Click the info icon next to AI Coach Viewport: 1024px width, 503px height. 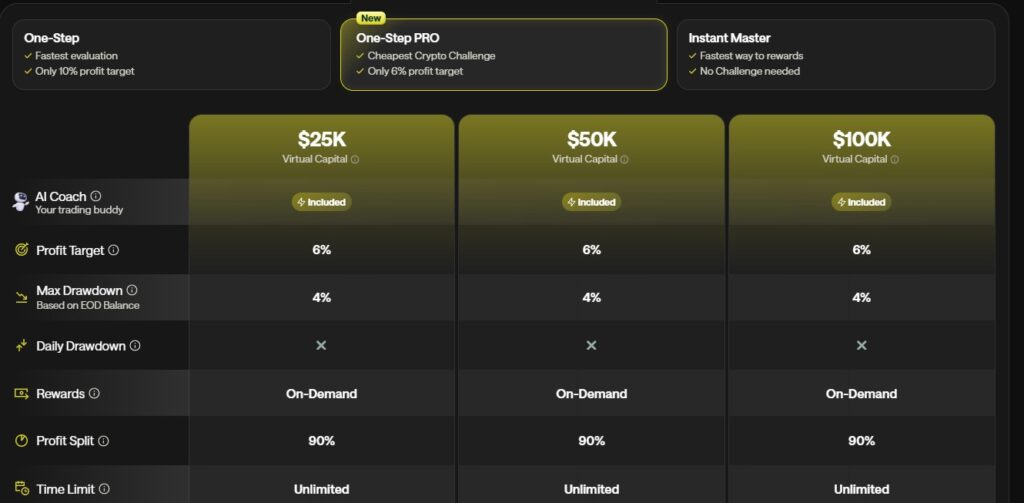point(96,197)
